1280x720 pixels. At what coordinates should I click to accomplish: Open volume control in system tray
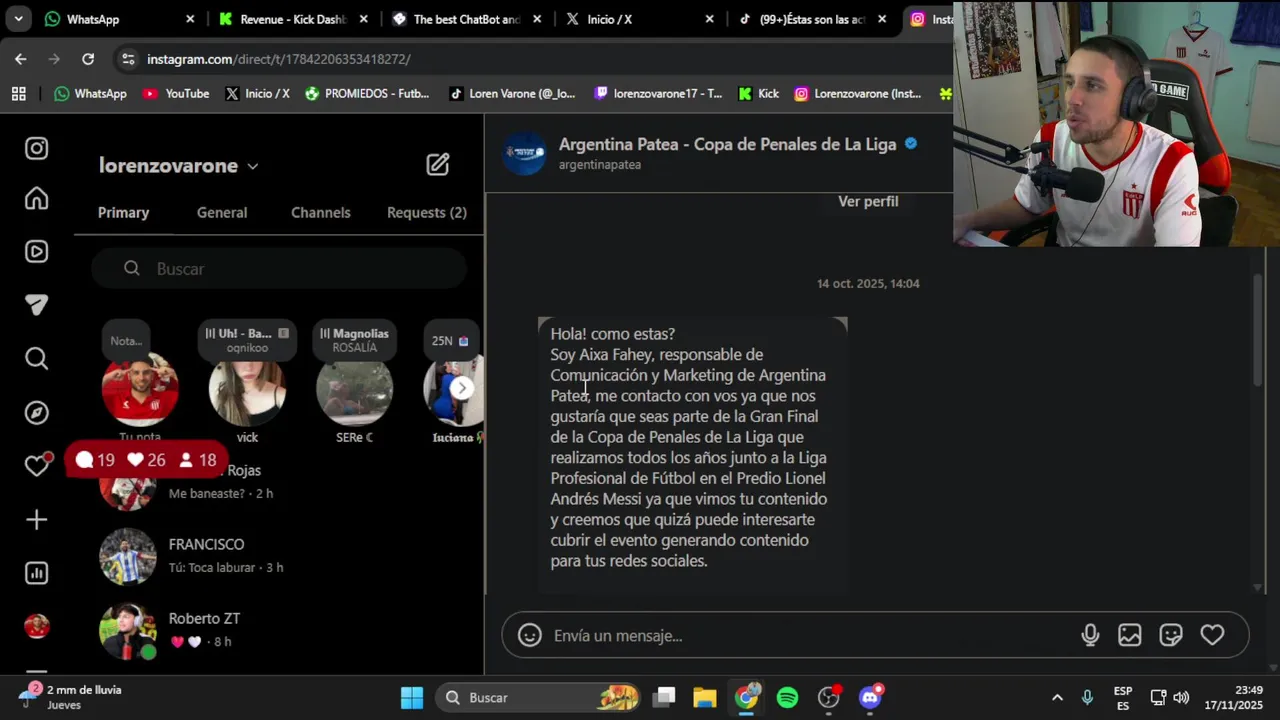click(1181, 698)
